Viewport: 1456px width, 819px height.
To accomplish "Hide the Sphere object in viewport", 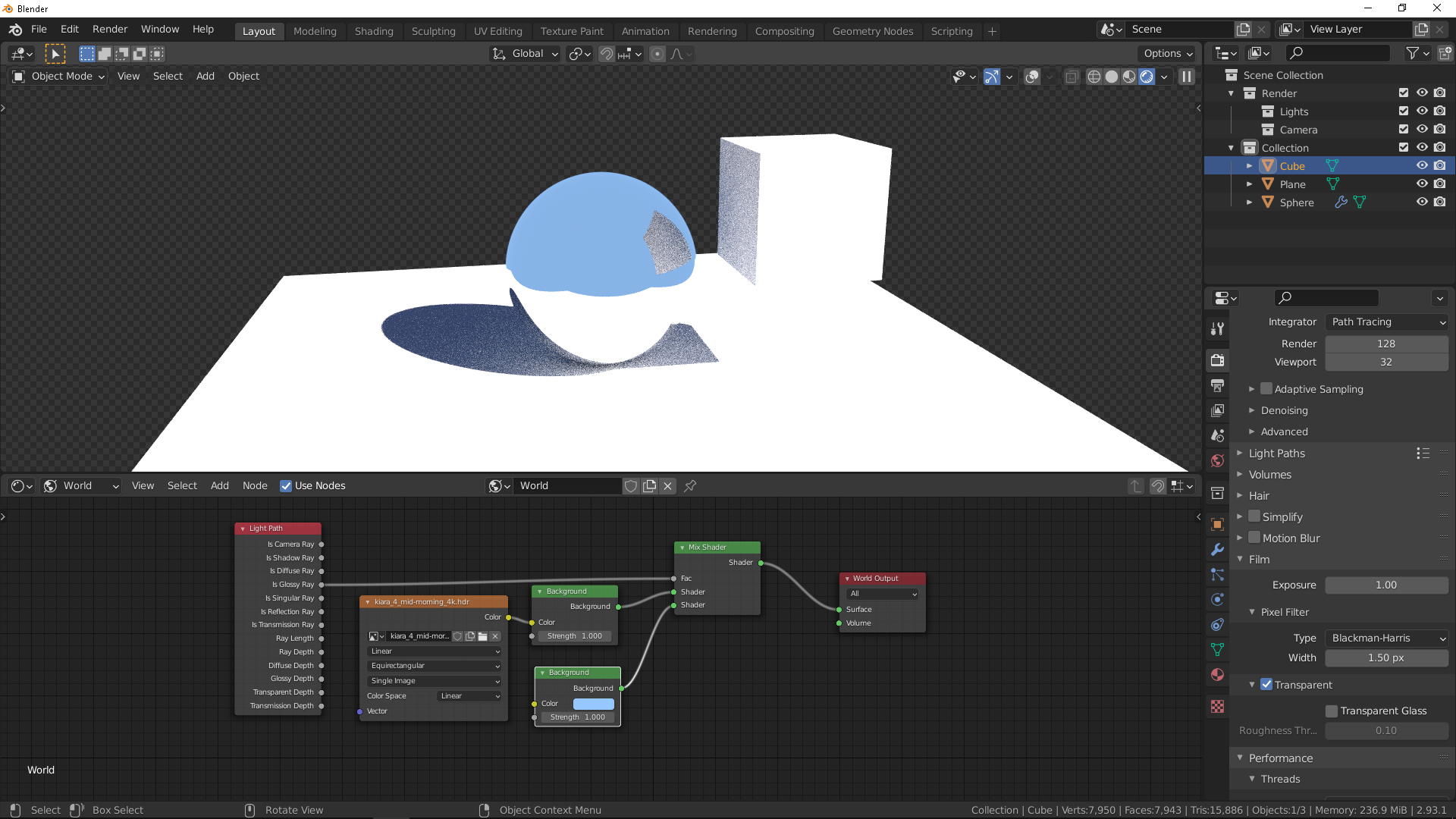I will pyautogui.click(x=1422, y=202).
